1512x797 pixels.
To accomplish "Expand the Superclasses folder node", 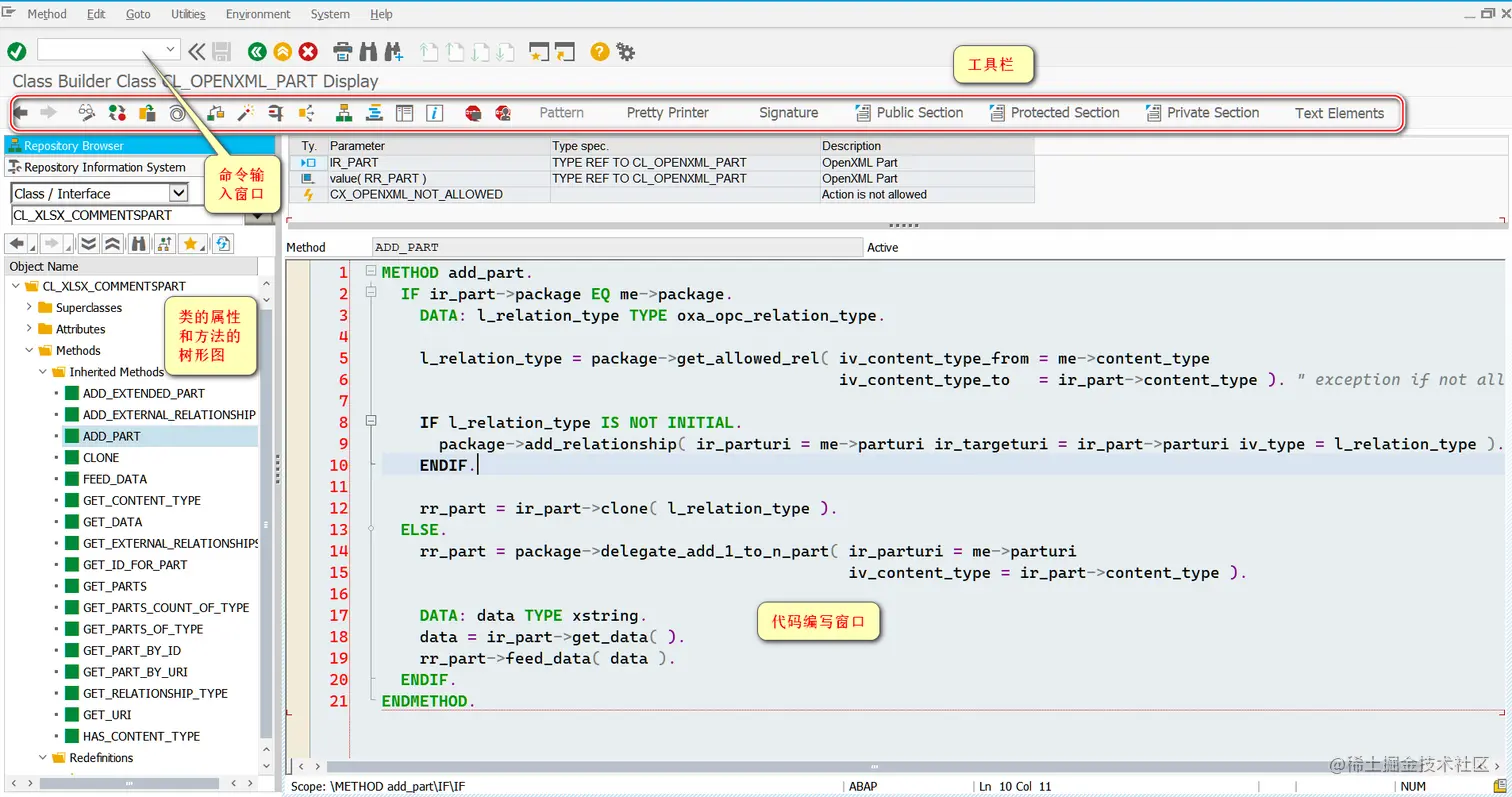I will 29,307.
